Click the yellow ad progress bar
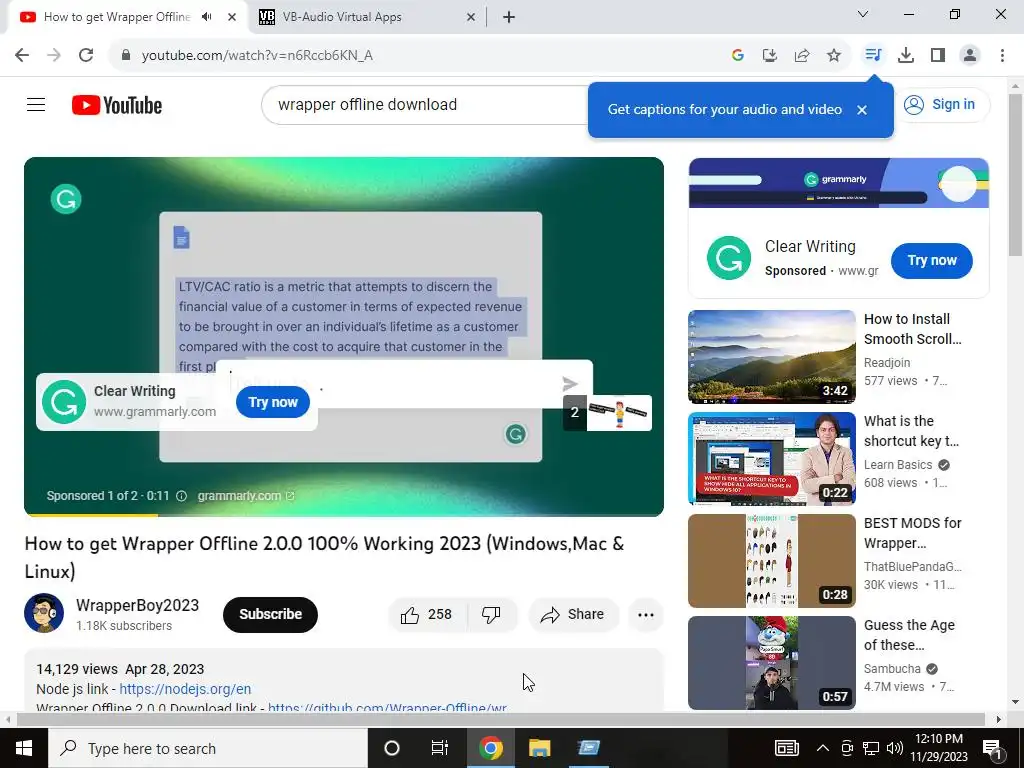This screenshot has width=1024, height=768. [91, 515]
